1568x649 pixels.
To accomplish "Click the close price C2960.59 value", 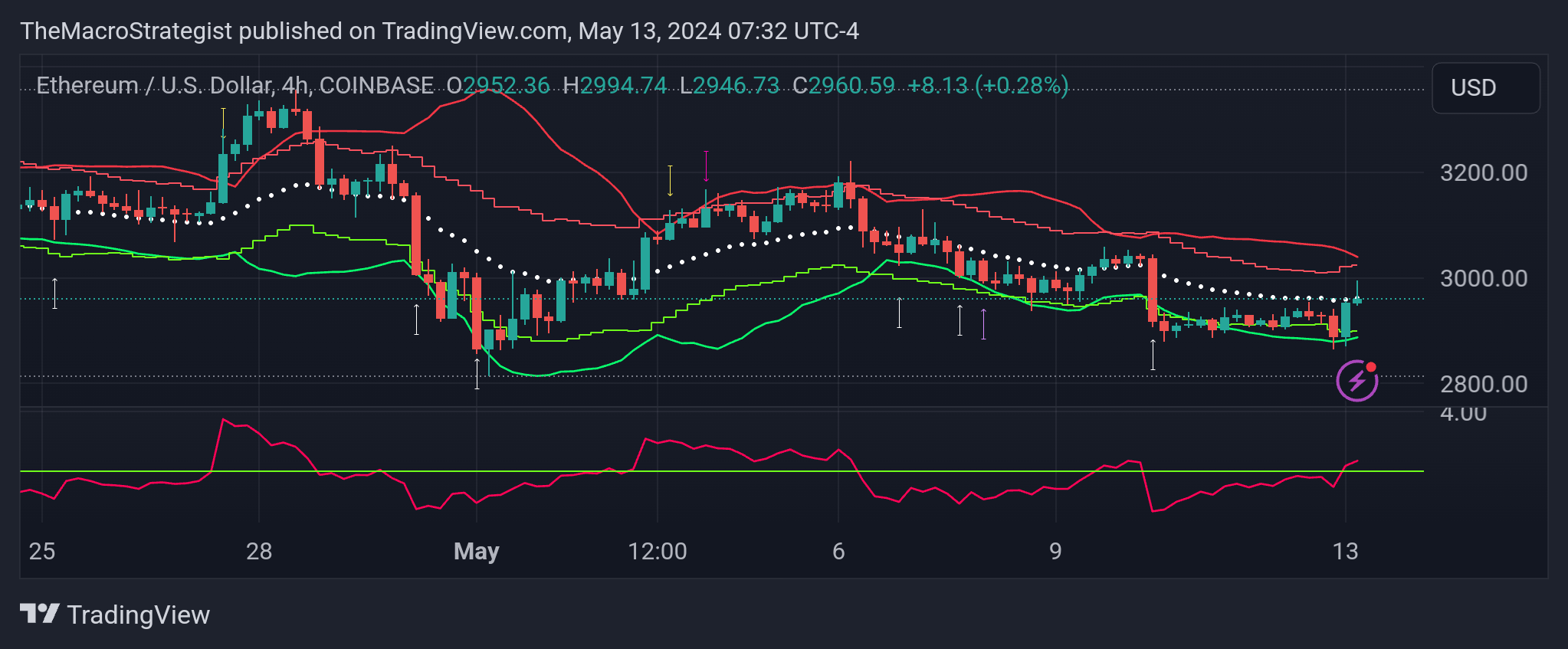I will click(844, 85).
